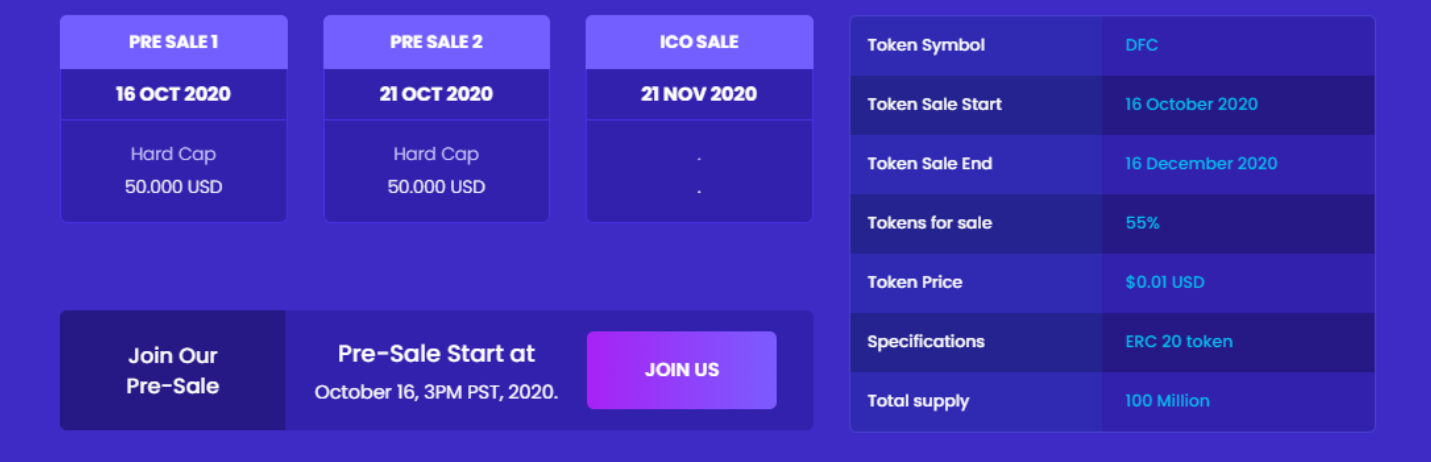Click the 21 NOV 2020 date
1431x462 pixels.
(x=699, y=94)
